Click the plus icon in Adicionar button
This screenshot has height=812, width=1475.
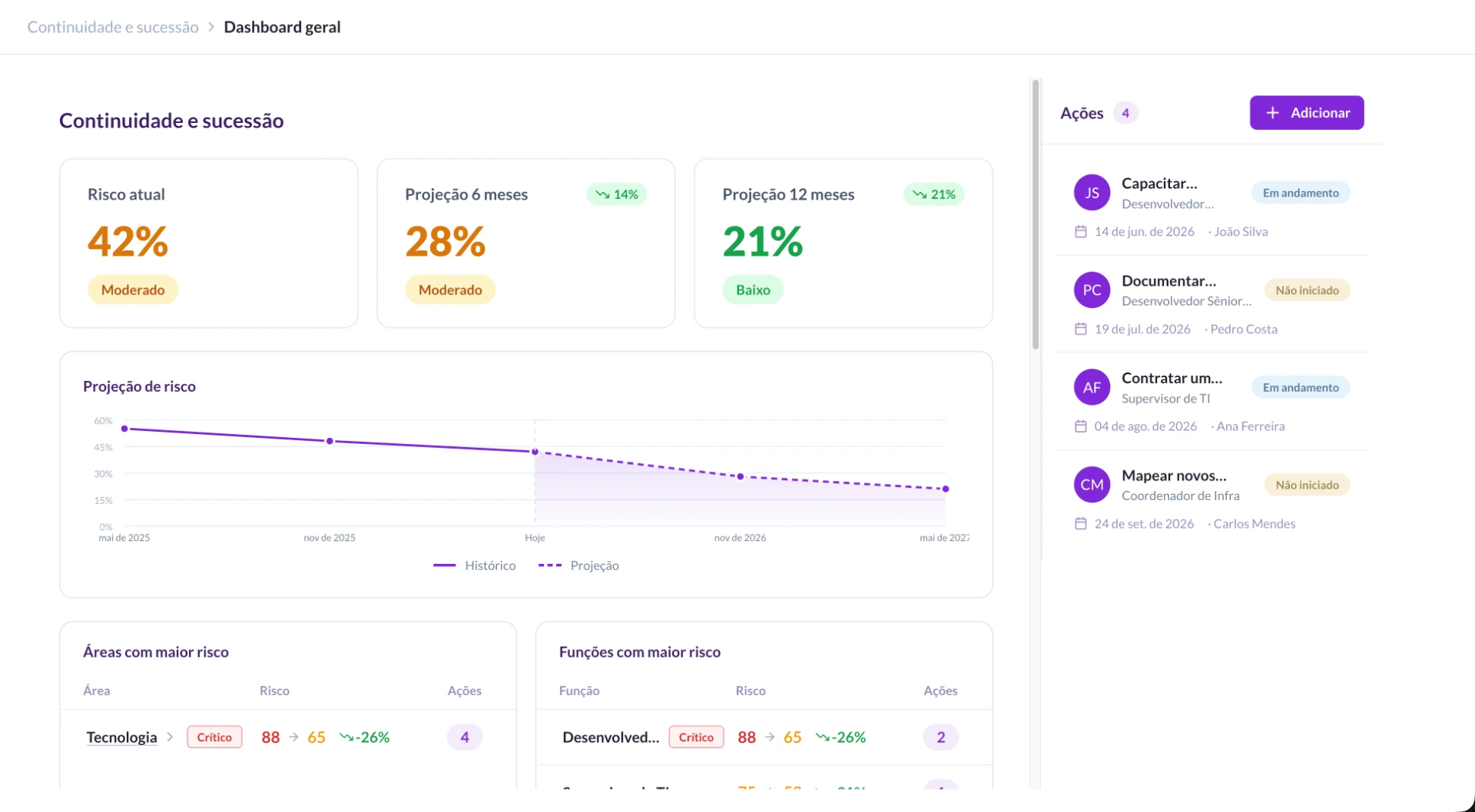pos(1273,113)
